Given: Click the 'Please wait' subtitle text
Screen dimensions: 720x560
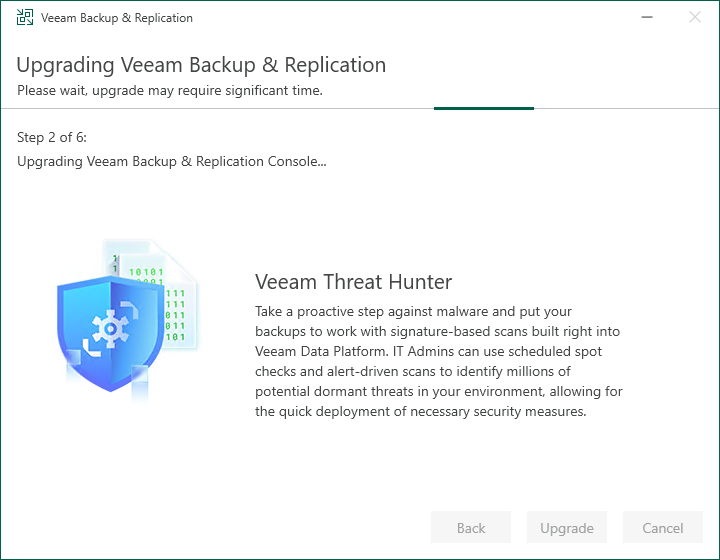Looking at the screenshot, I should pyautogui.click(x=170, y=90).
